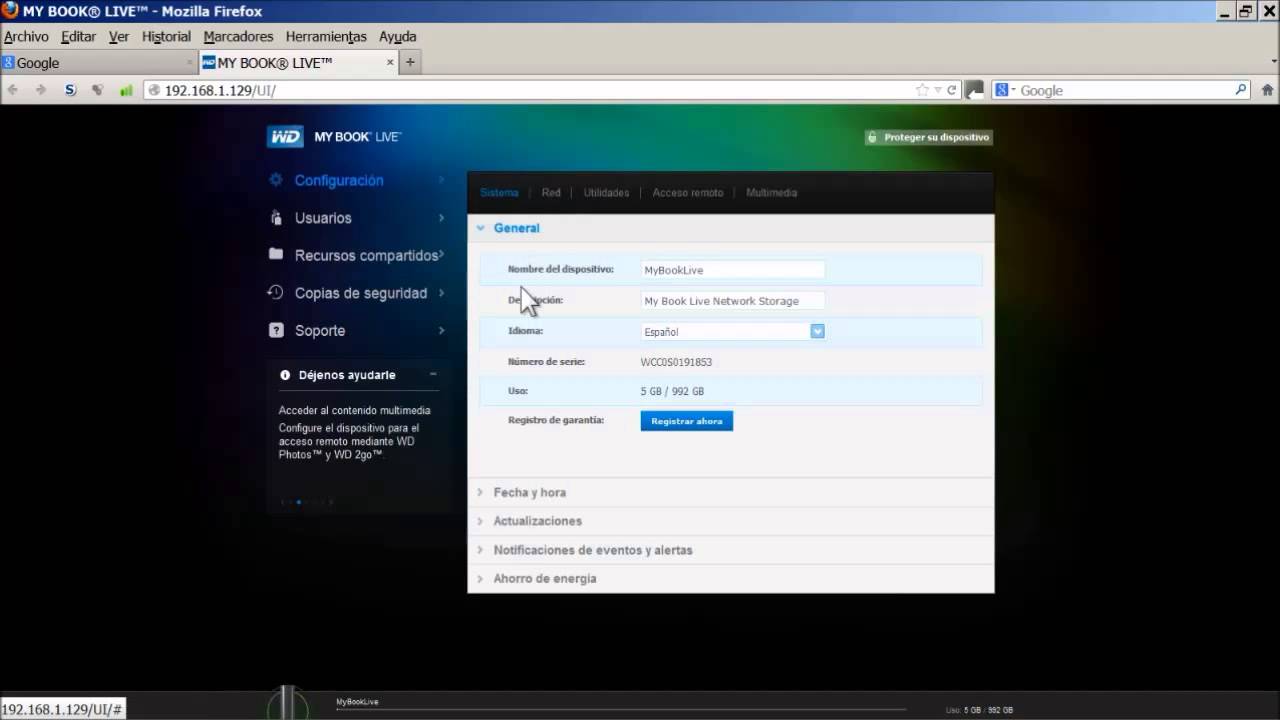Click the green signal bars toolbar icon
The width and height of the screenshot is (1280, 720).
click(x=126, y=90)
